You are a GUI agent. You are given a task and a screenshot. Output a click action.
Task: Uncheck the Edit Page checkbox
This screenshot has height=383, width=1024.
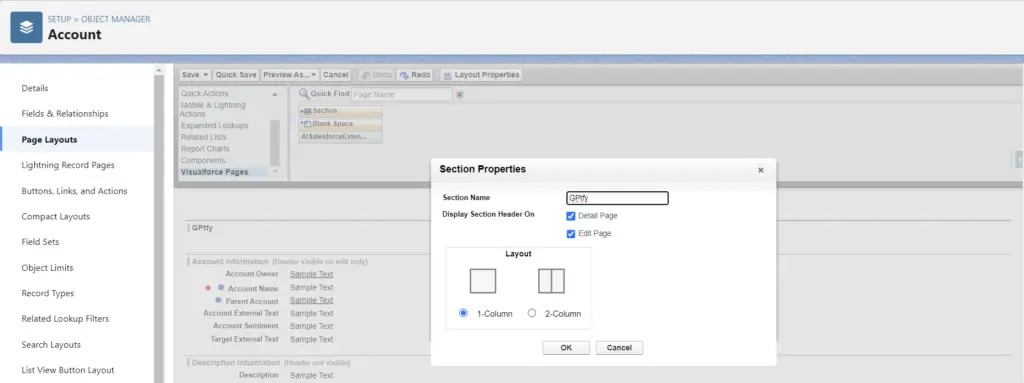point(571,233)
